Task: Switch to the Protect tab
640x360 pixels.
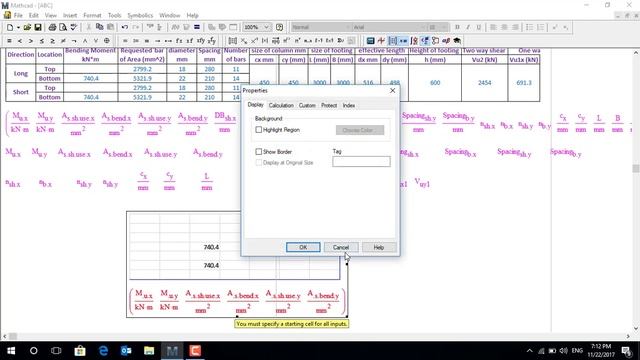Action: (x=329, y=105)
